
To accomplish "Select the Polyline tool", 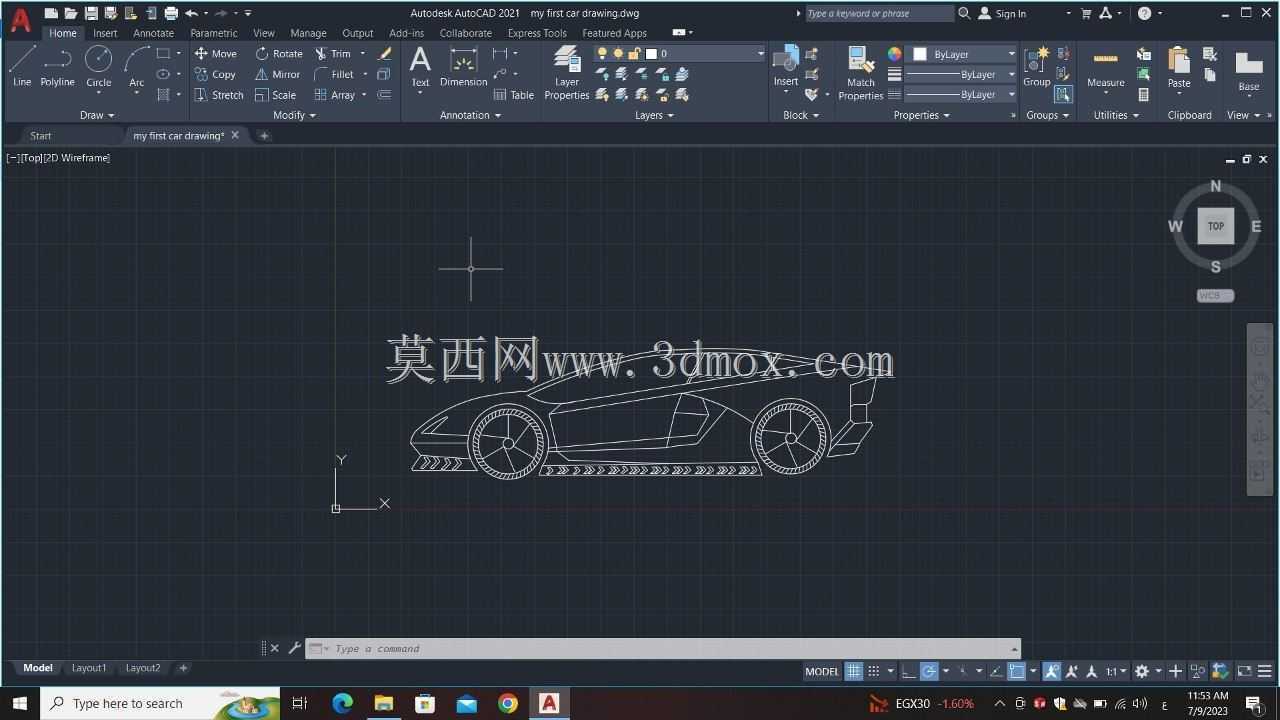I will (x=57, y=66).
